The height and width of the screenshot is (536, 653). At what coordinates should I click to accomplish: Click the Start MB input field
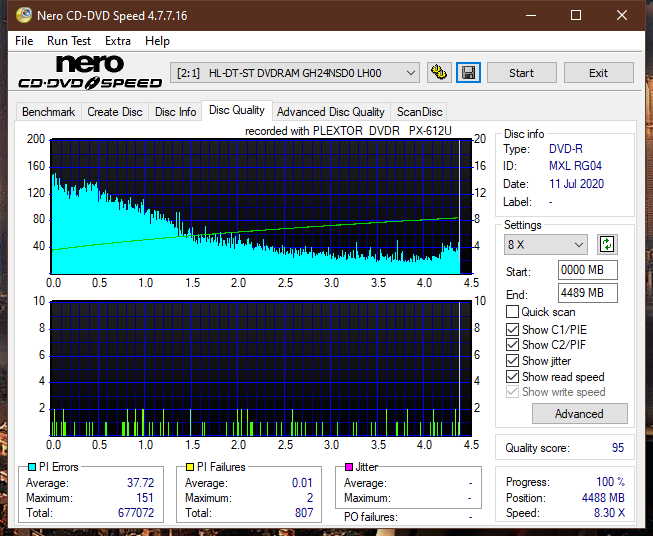(587, 270)
